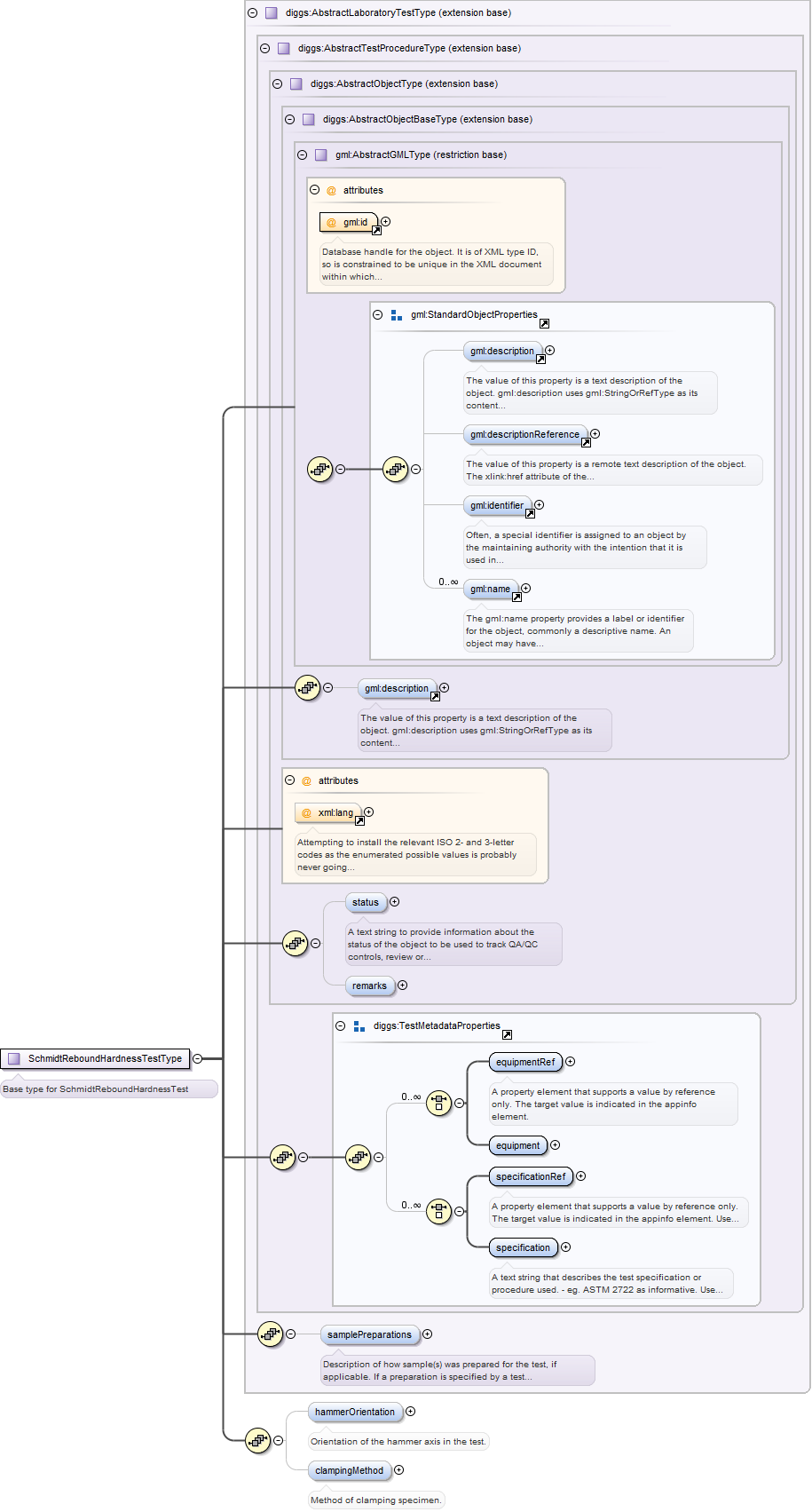This screenshot has width=812, height=1512.
Task: Click the link arrow on diggs:TestMetadataProperties
Action: 507,1035
